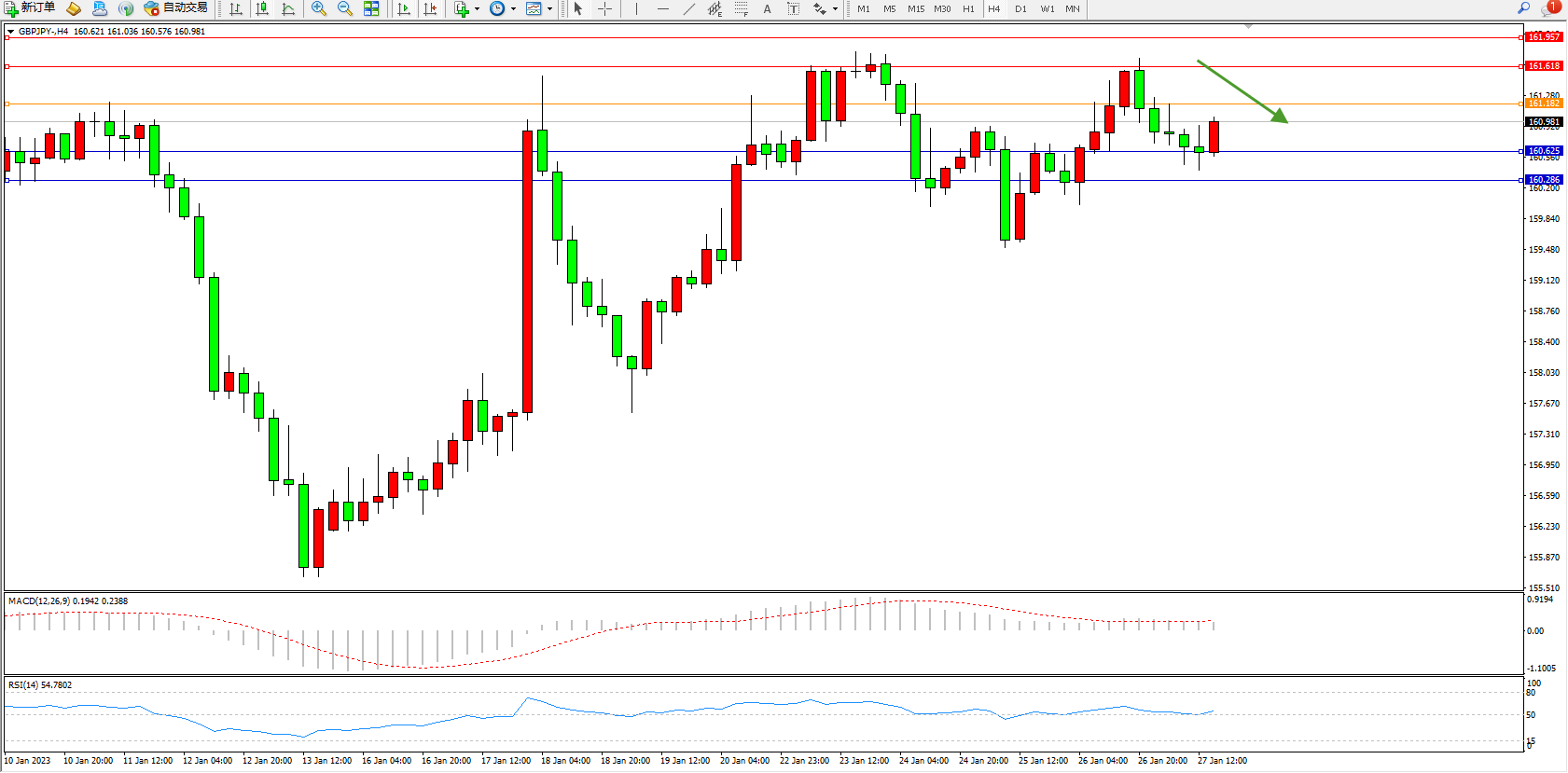Select the crosshair cursor tool

604,8
